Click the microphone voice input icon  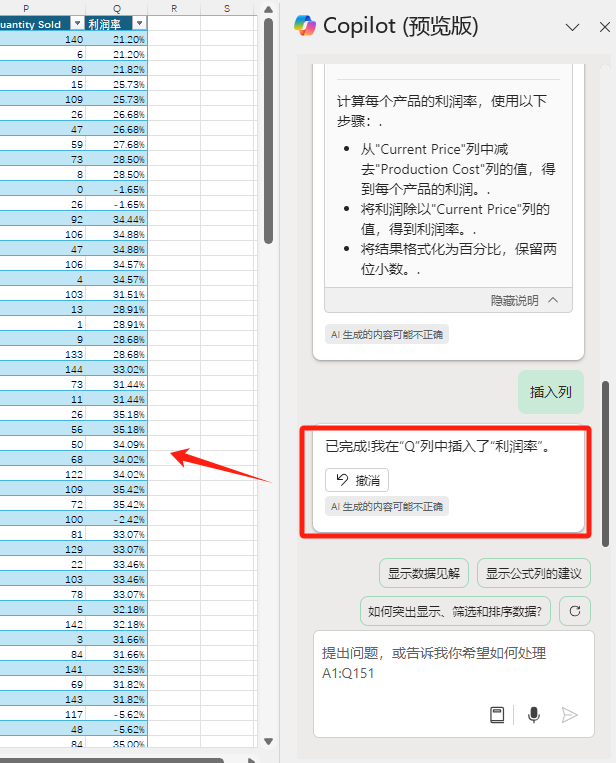(534, 714)
